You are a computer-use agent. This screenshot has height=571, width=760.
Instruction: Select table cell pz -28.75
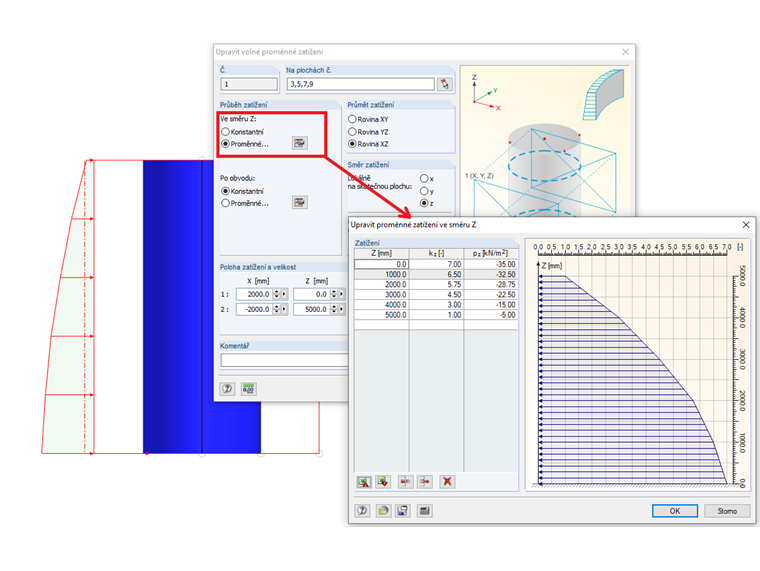(491, 285)
